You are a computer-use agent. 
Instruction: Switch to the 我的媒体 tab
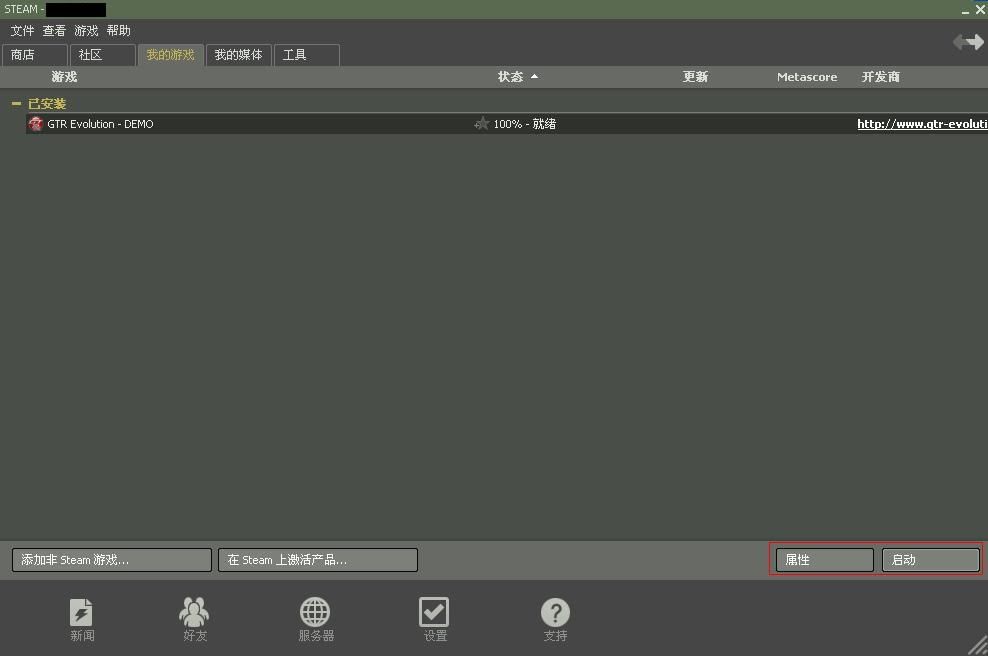[239, 55]
